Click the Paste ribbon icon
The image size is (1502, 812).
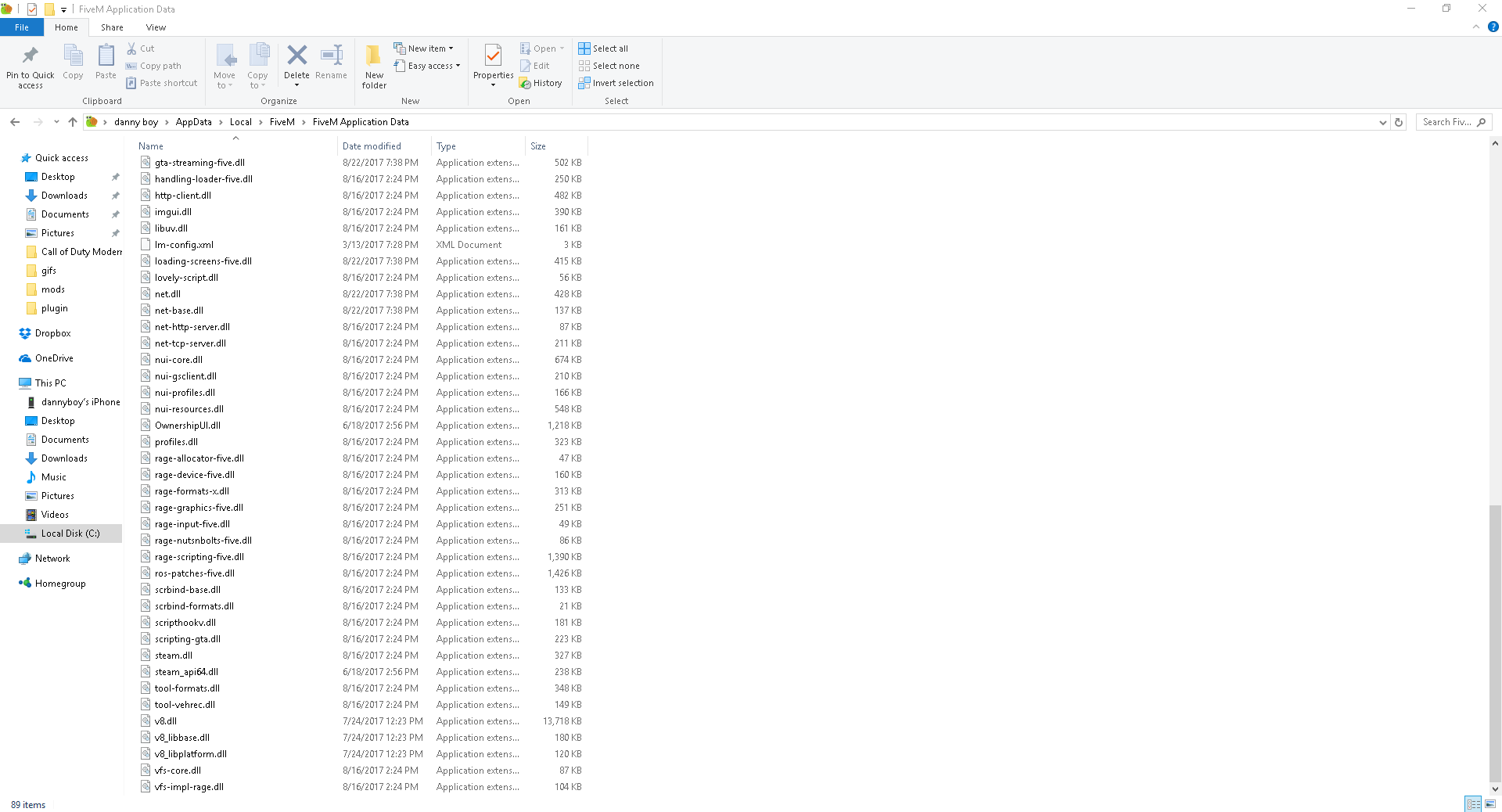[106, 62]
